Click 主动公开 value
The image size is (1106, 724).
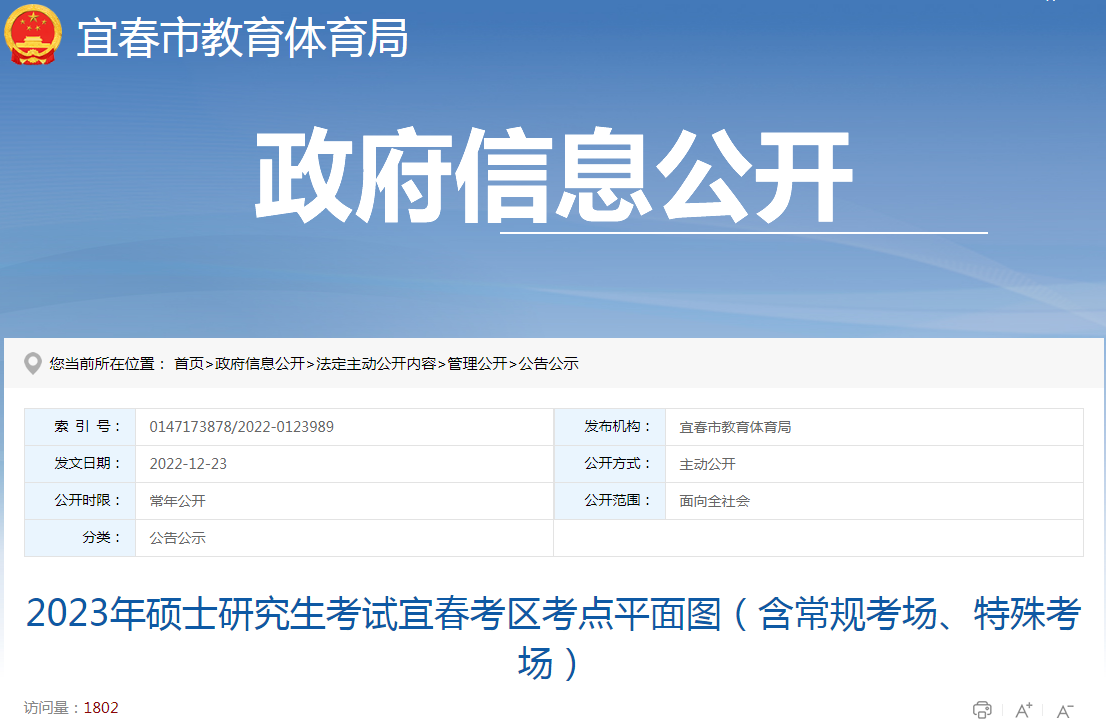(707, 464)
